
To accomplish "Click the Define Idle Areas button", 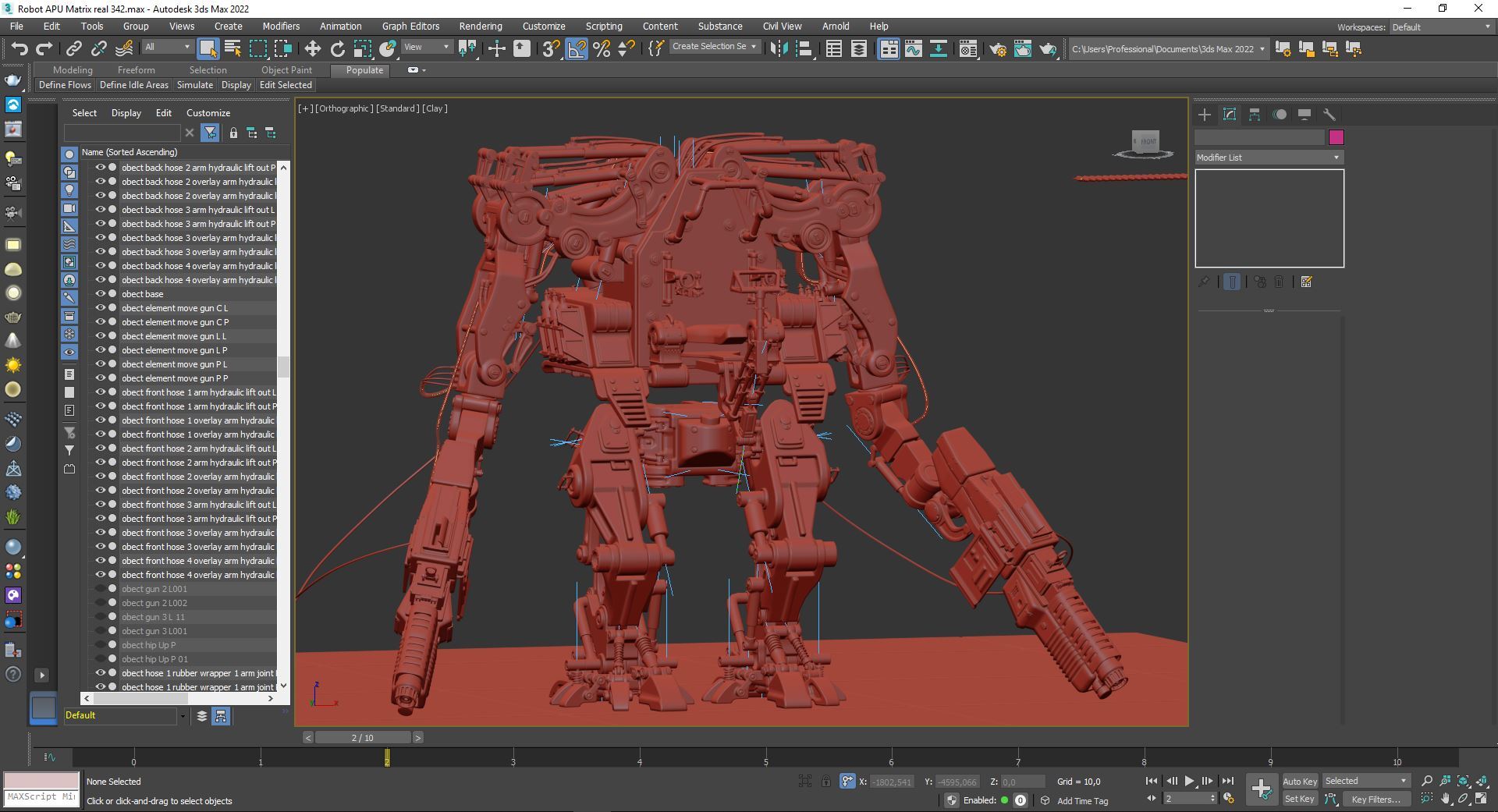I will (133, 85).
